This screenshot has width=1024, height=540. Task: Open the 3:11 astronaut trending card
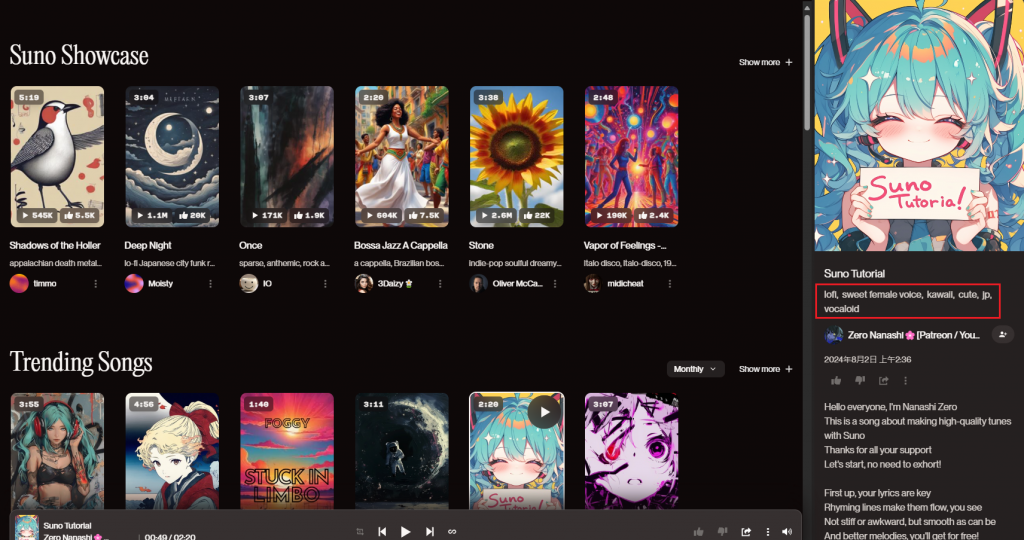pos(402,451)
